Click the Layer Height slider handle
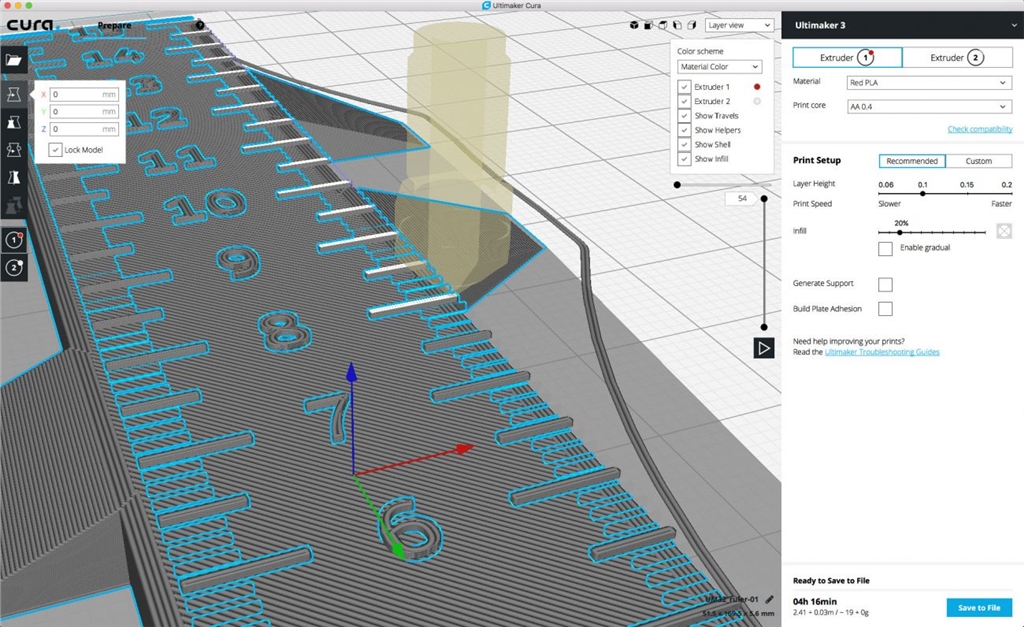The height and width of the screenshot is (627, 1024). click(922, 193)
